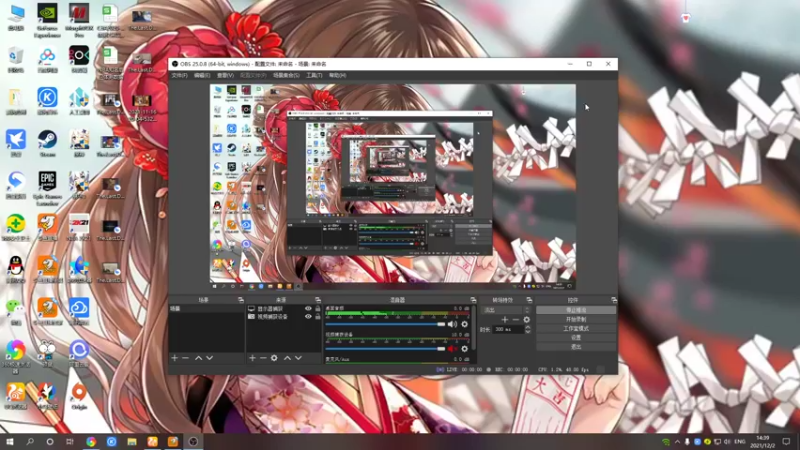Pop out the Scene Transitions dock panel
The width and height of the screenshot is (800, 450).
[x=529, y=300]
